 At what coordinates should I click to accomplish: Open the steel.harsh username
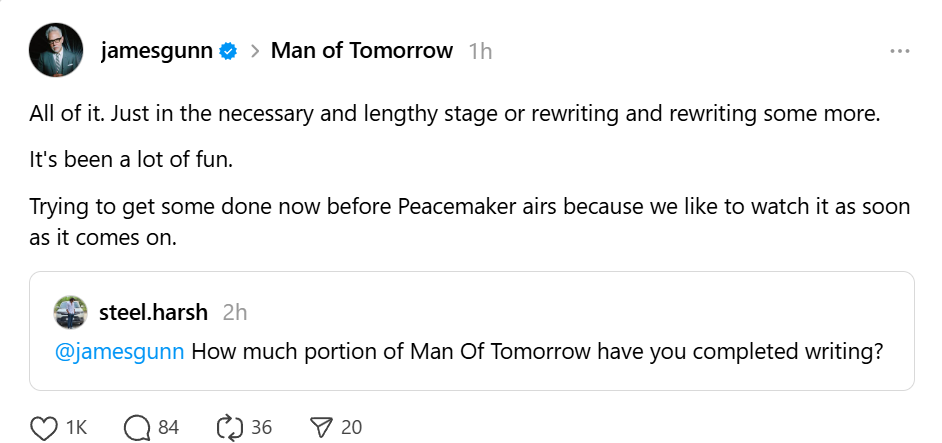(x=153, y=312)
